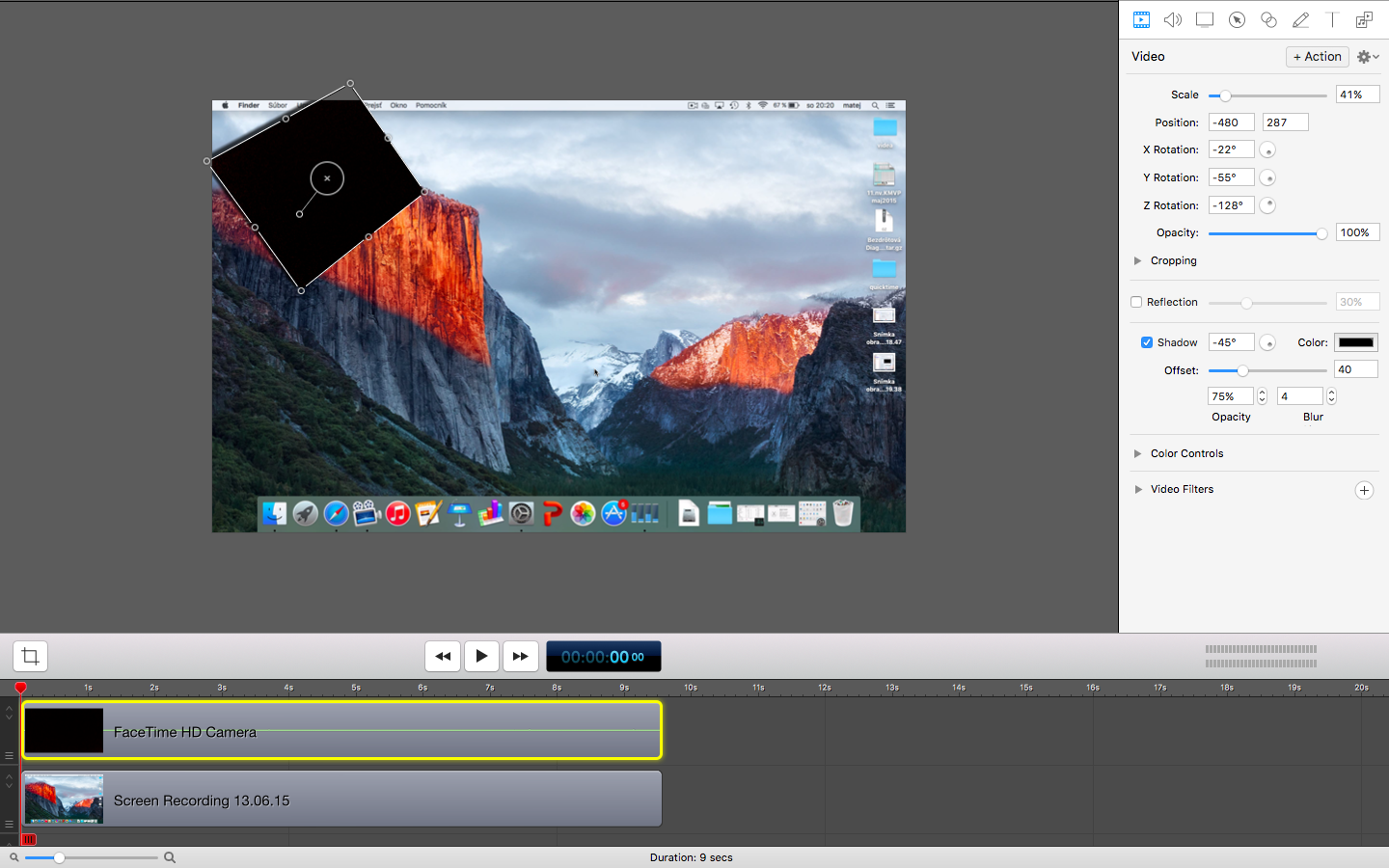The height and width of the screenshot is (868, 1389).
Task: Click the Shadow opacity stepper arrows
Action: click(x=1262, y=396)
